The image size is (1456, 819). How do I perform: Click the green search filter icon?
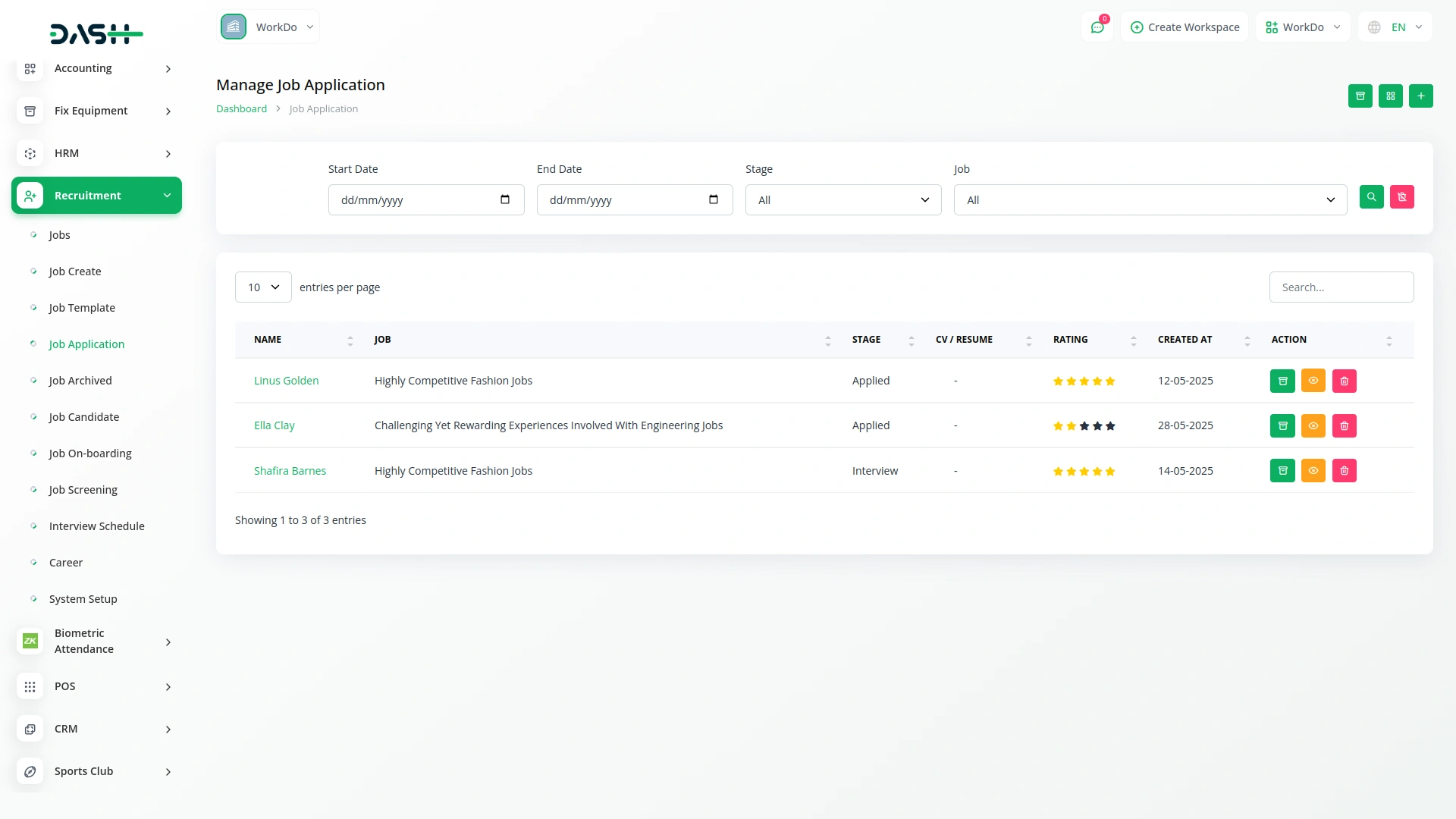pos(1371,197)
